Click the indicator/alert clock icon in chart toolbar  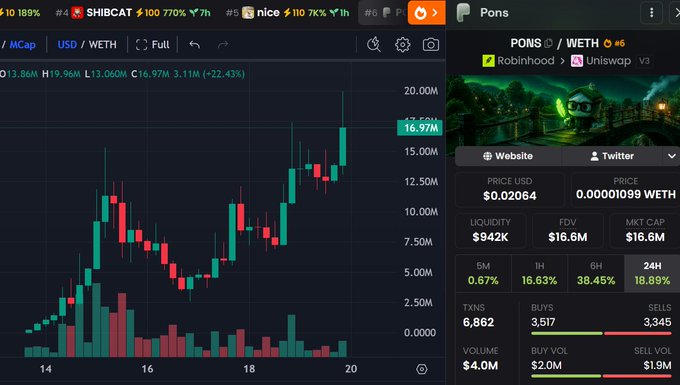pos(374,44)
